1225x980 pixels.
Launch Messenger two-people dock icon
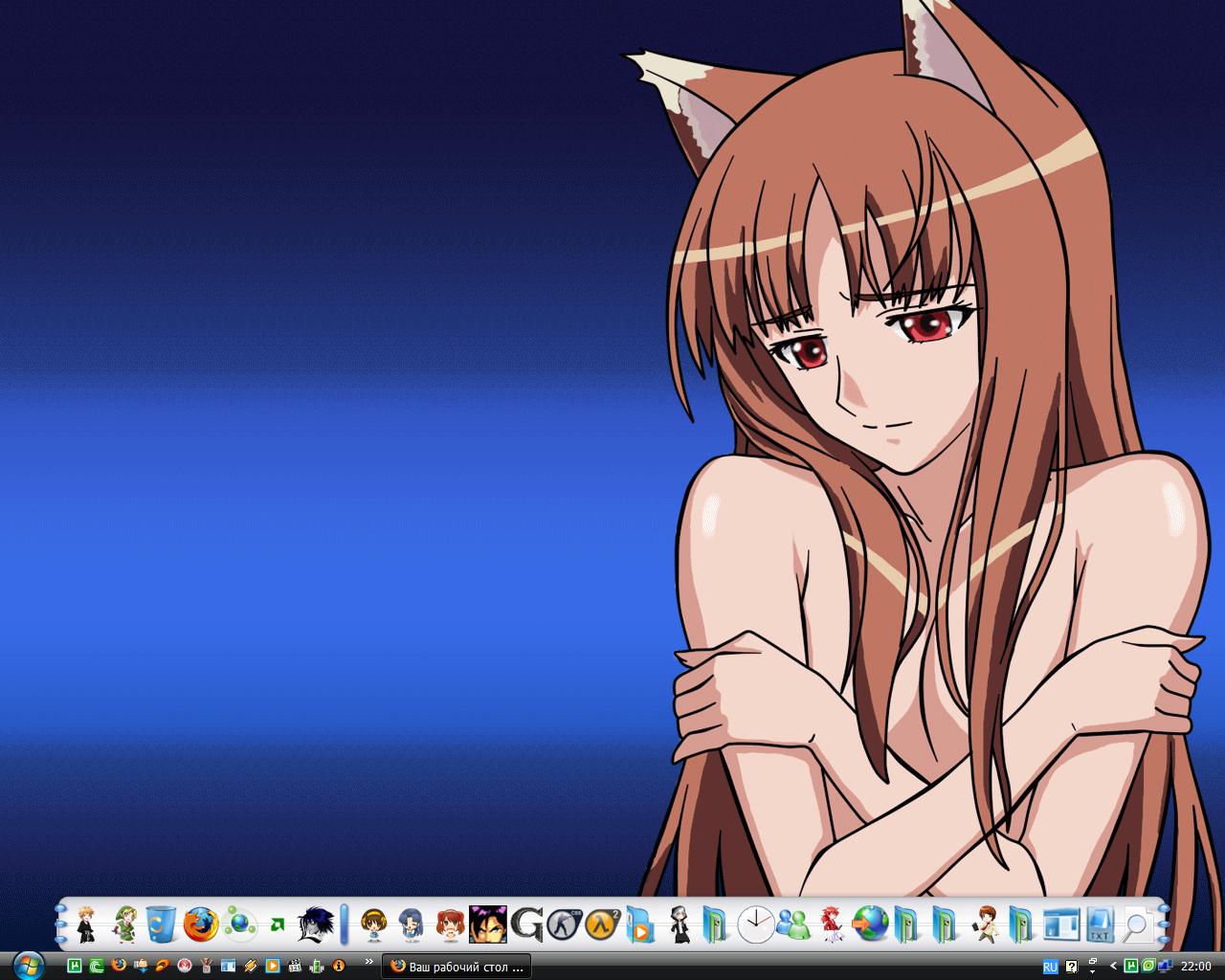click(x=793, y=924)
